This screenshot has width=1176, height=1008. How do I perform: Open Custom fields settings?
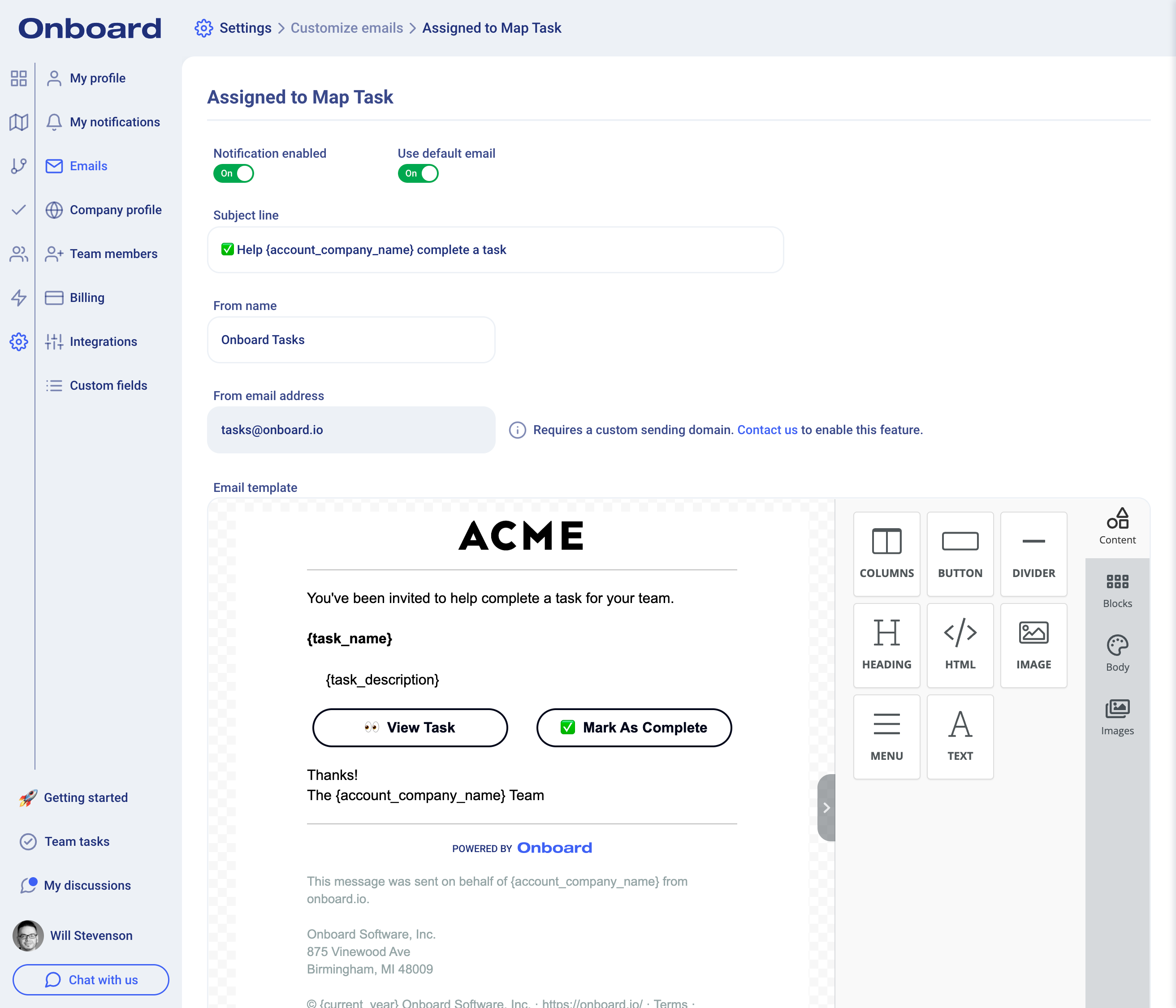(x=96, y=386)
